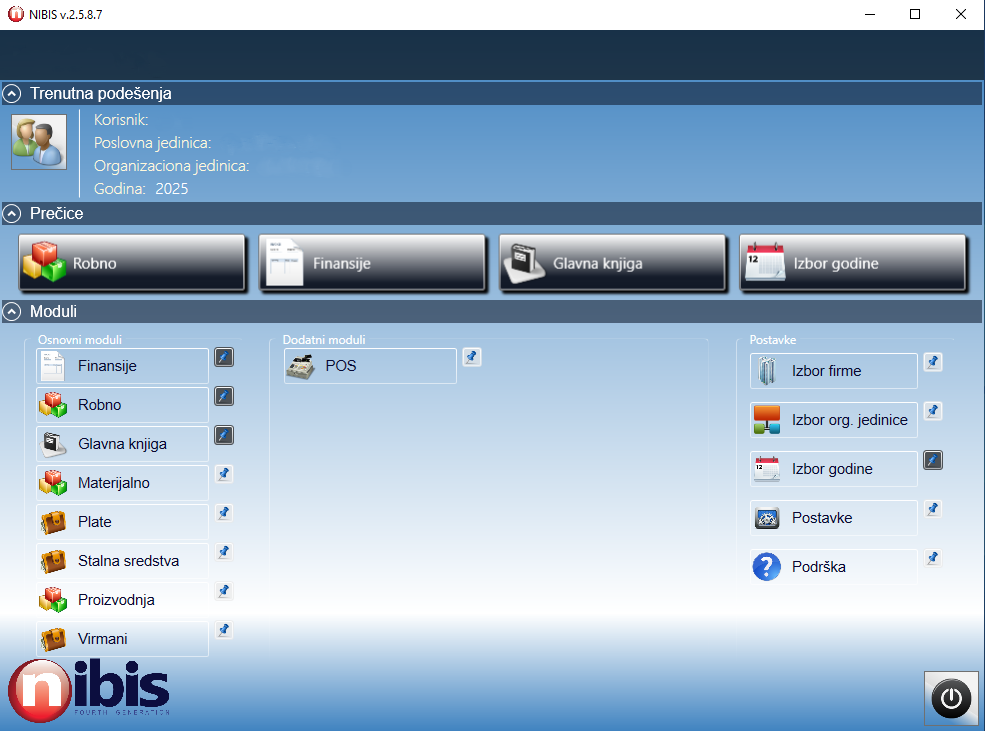The image size is (985, 731).
Task: Click the Robno shortcut button
Action: click(x=132, y=264)
